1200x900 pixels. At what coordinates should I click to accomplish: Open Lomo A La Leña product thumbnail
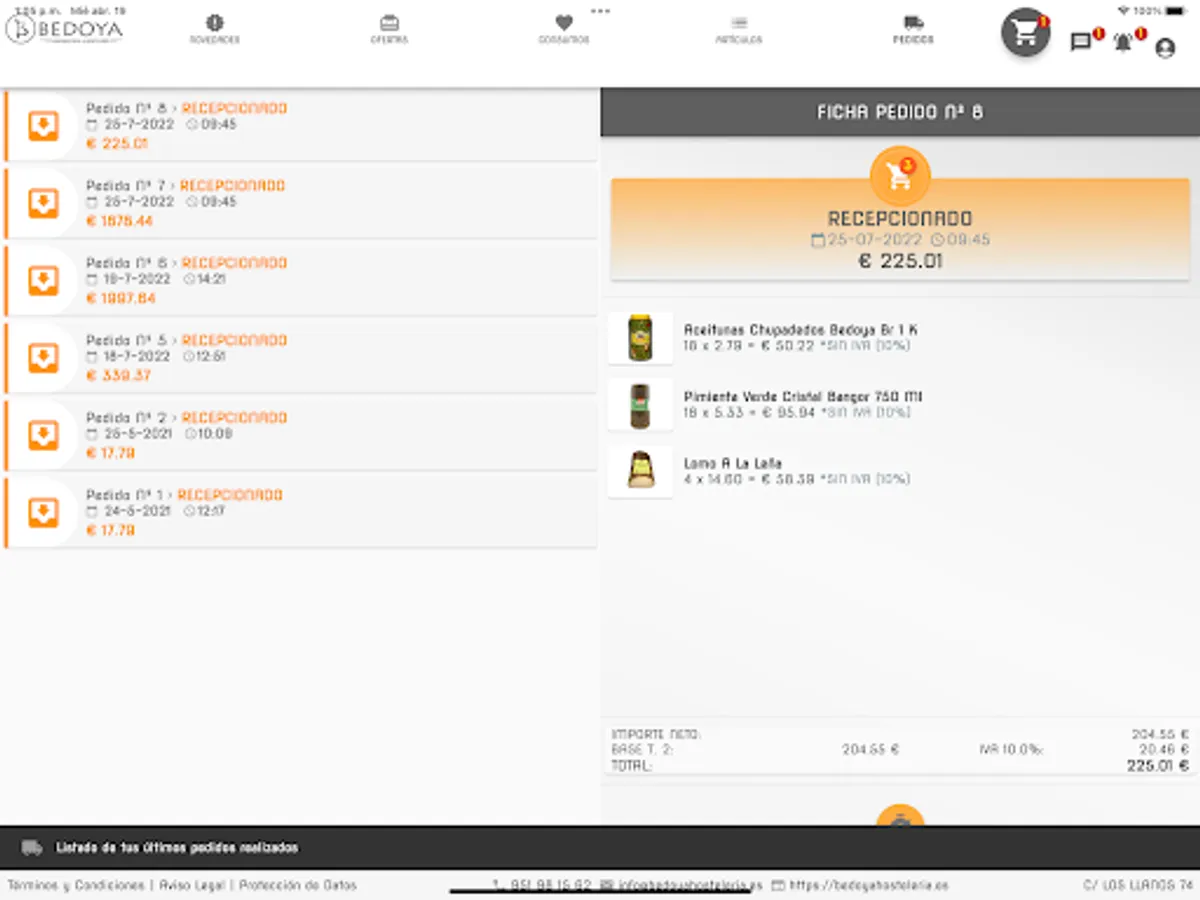(640, 471)
